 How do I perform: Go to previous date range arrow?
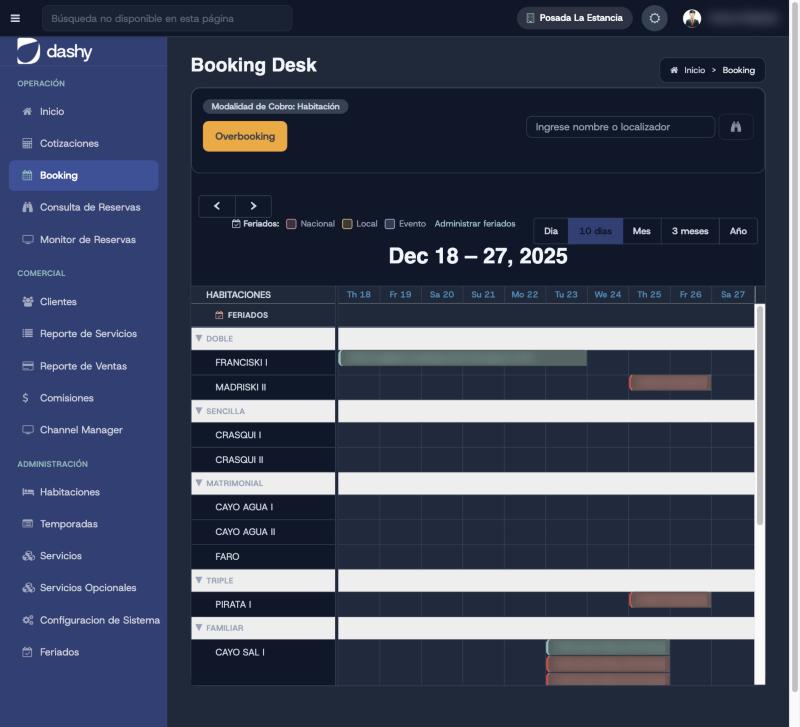coord(217,206)
